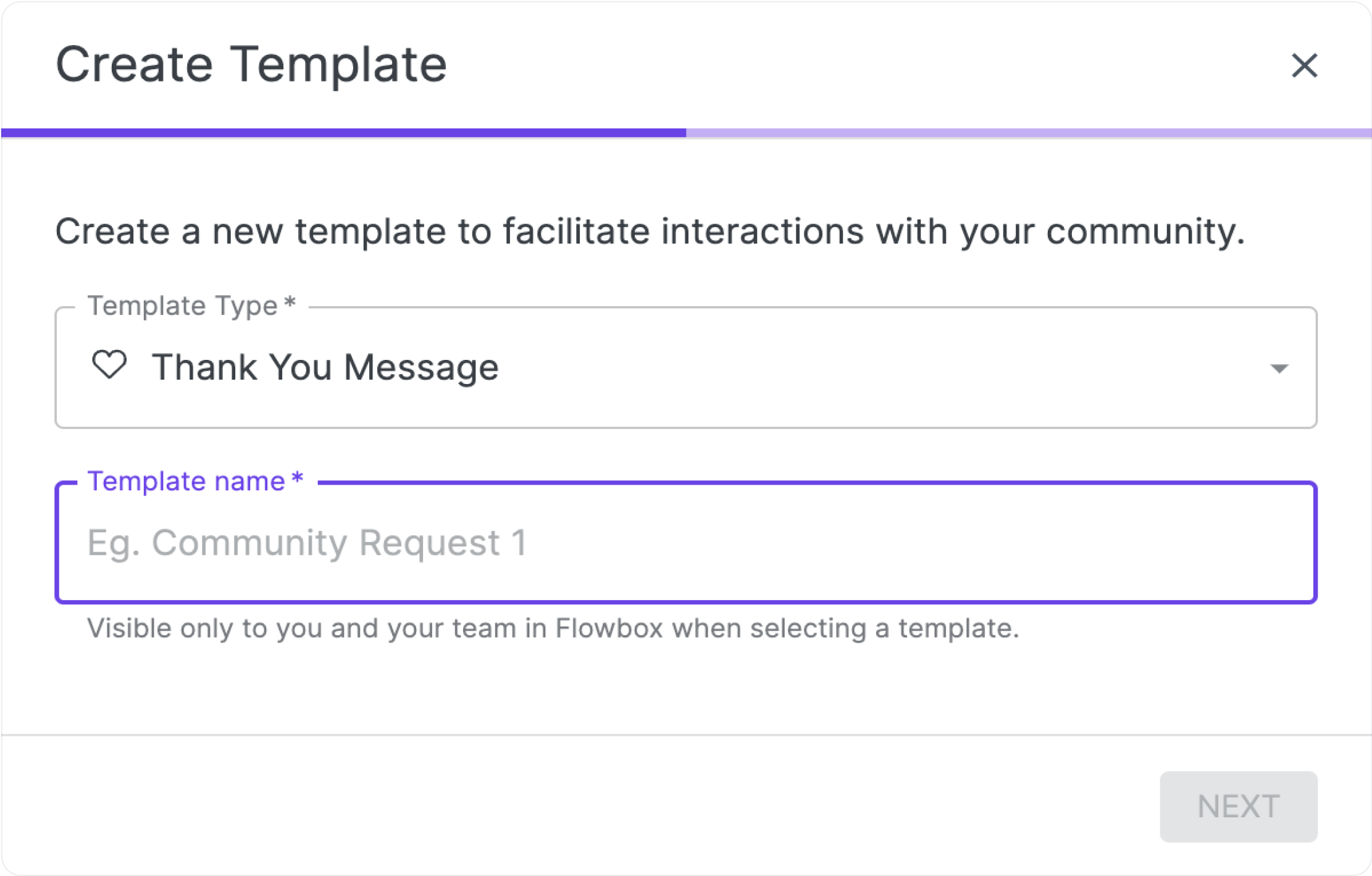Click the Template Type field label
Screen dimensions: 1372x876
point(183,306)
